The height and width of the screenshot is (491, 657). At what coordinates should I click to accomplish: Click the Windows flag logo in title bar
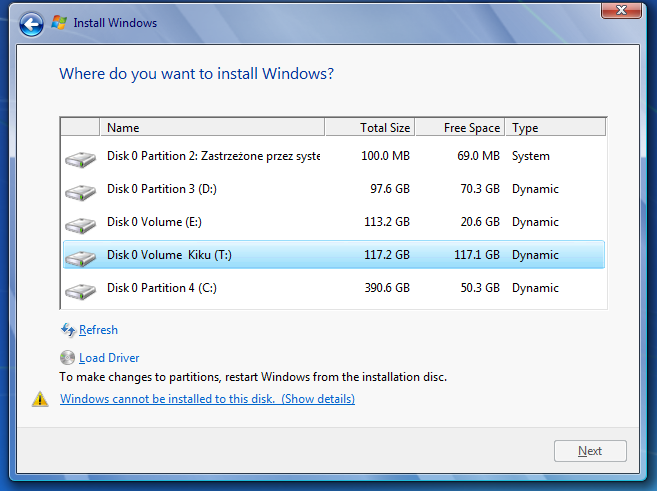click(59, 23)
